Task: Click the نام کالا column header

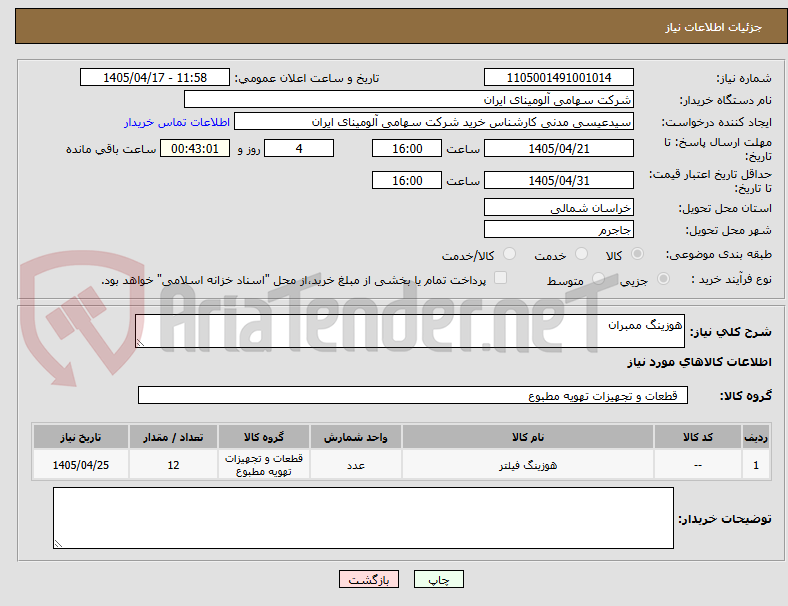Action: [528, 437]
